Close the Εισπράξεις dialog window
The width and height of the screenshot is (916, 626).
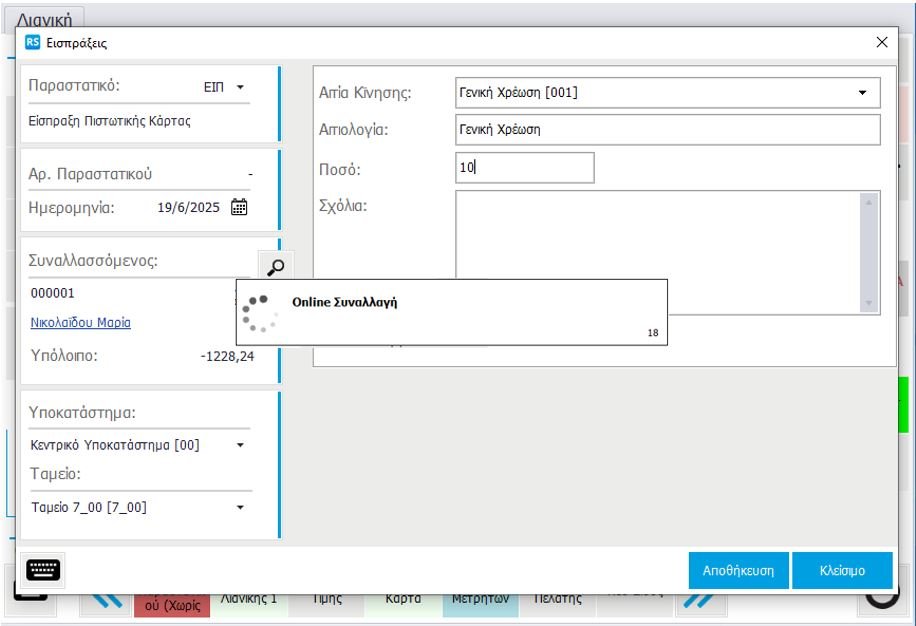point(881,43)
